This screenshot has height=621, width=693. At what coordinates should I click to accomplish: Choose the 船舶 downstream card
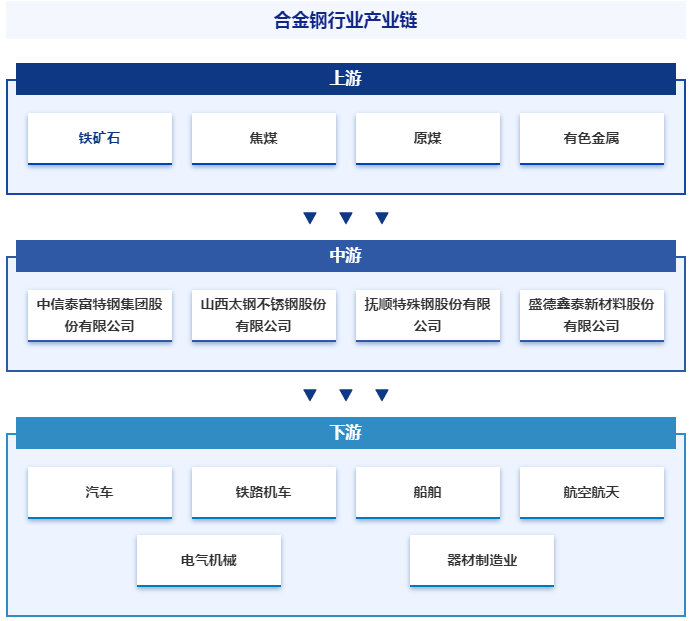[428, 492]
